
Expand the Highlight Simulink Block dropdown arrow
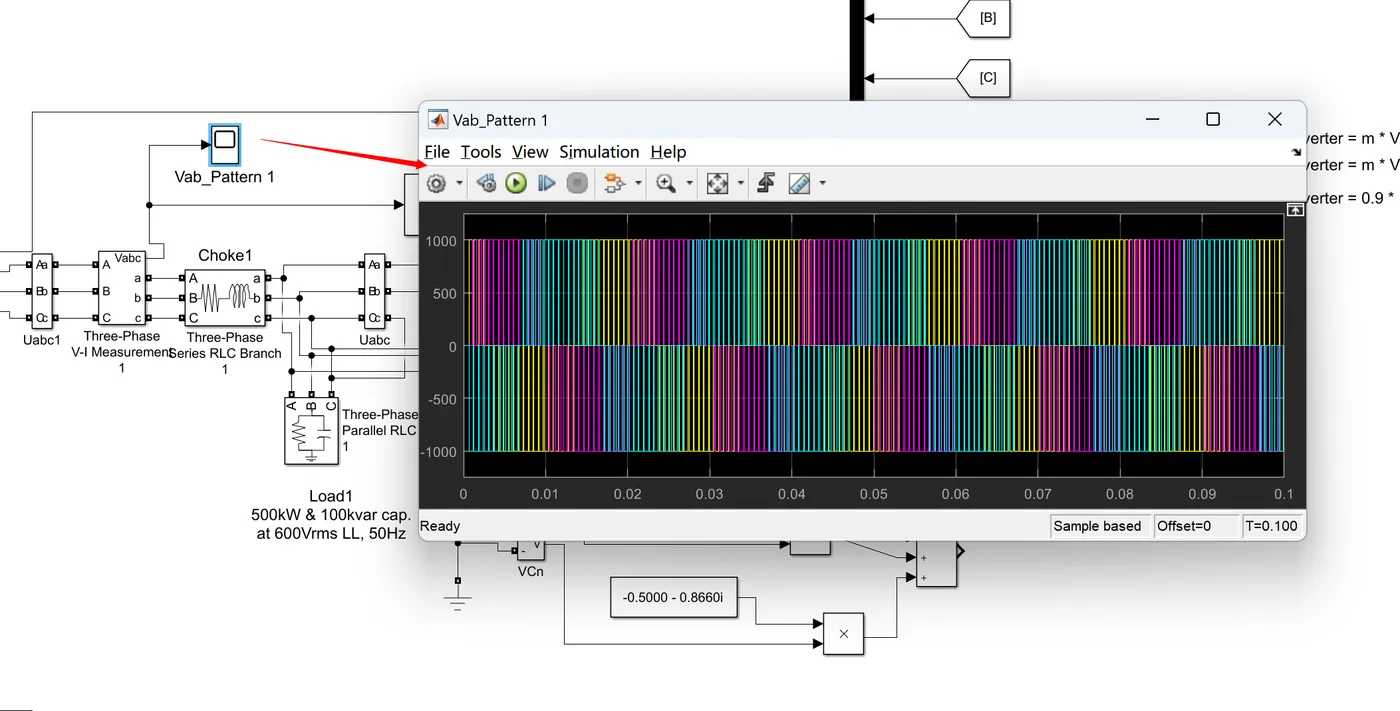pos(638,183)
